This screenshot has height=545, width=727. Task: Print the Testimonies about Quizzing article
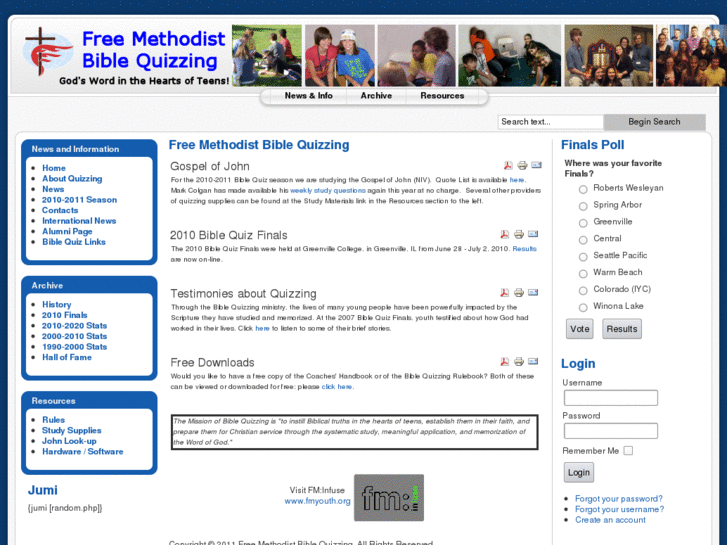(x=519, y=292)
